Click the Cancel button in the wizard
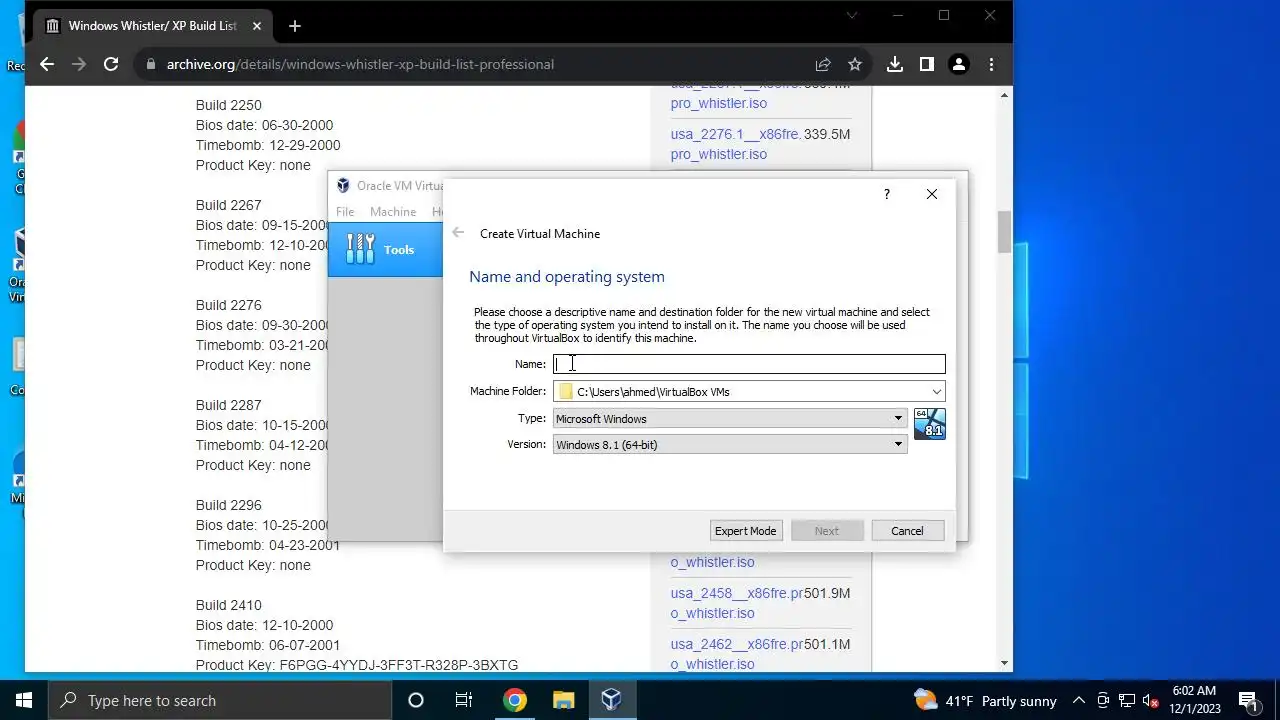 click(x=907, y=531)
